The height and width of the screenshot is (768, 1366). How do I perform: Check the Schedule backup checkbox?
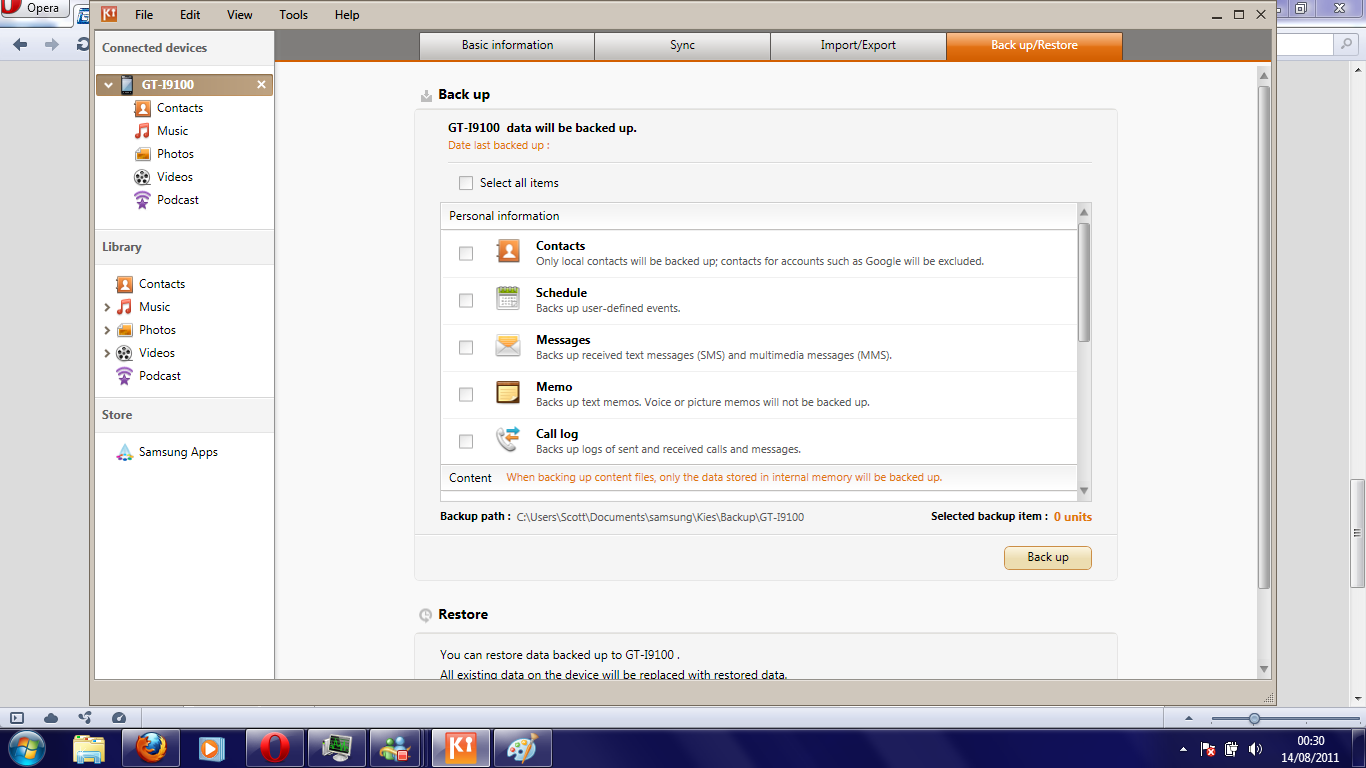(466, 301)
